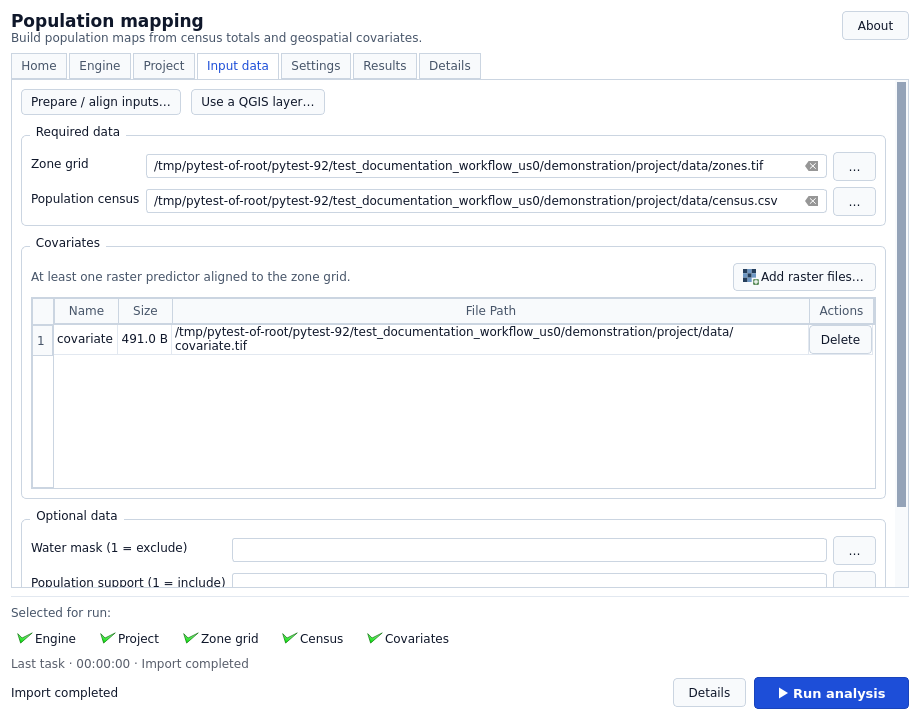This screenshot has height=720, width=920.
Task: Click the green check beside Covariates status
Action: [x=374, y=638]
